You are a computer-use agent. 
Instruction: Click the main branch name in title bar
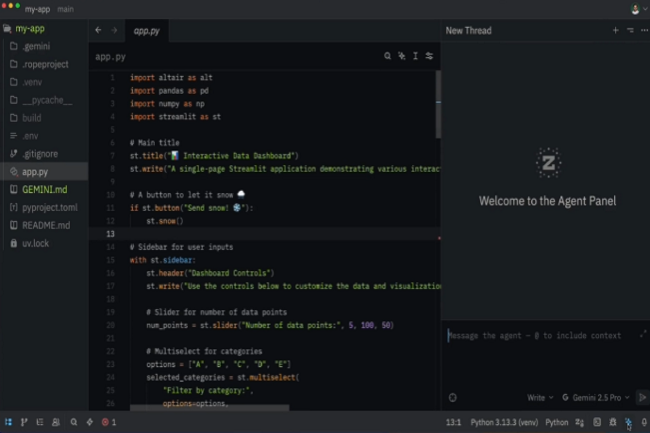tap(65, 9)
